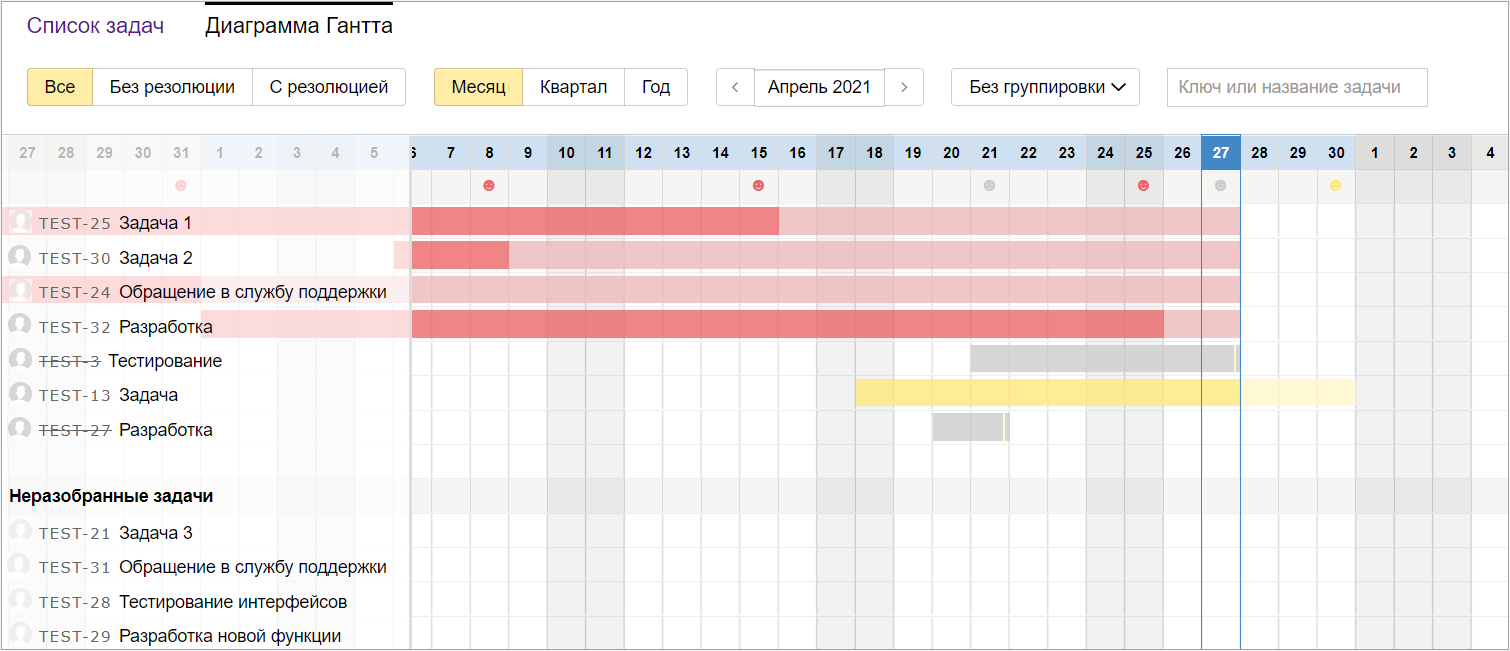Click the struck-through TEST-27 link
Viewport: 1510px width, 651px height.
pos(75,430)
